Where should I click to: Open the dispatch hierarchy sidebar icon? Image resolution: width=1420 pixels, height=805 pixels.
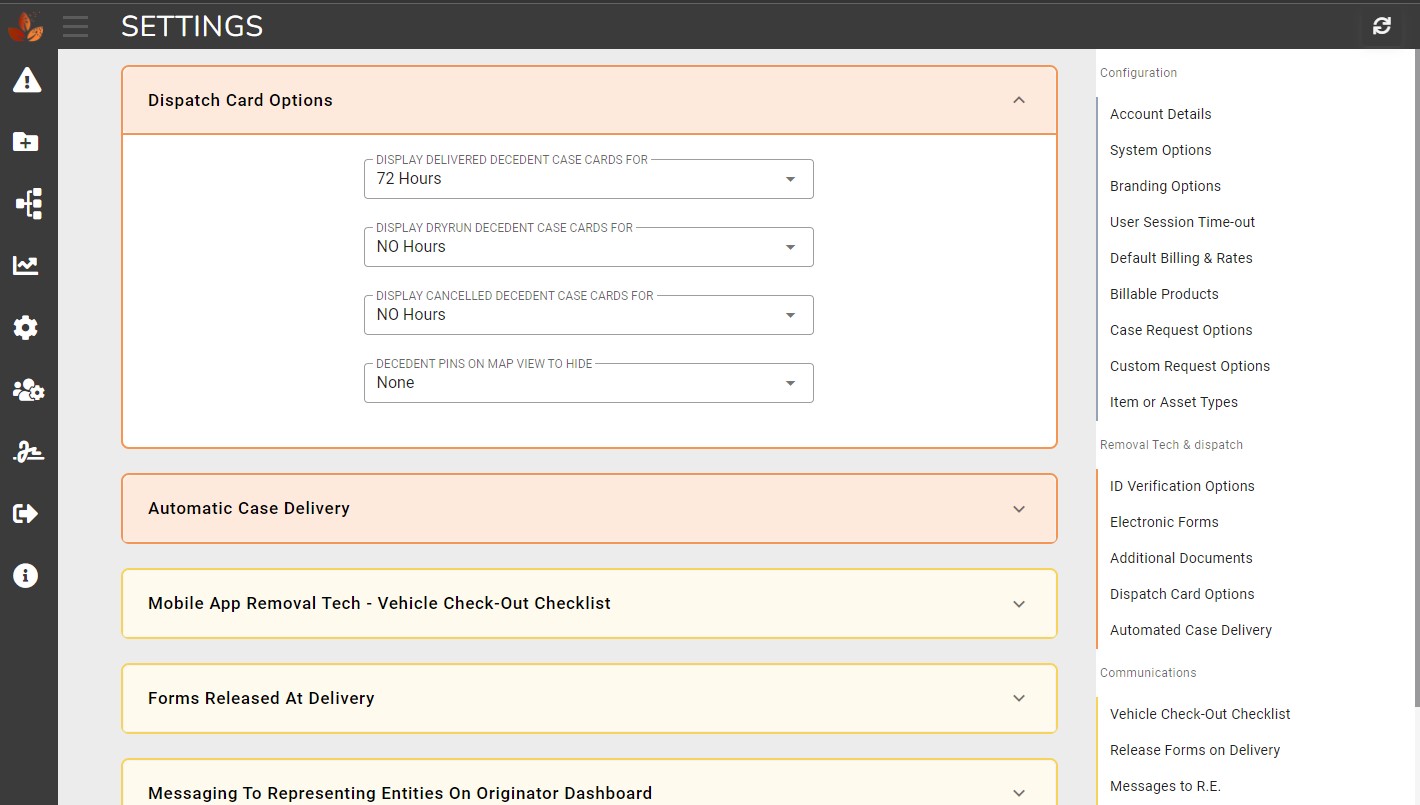coord(27,203)
